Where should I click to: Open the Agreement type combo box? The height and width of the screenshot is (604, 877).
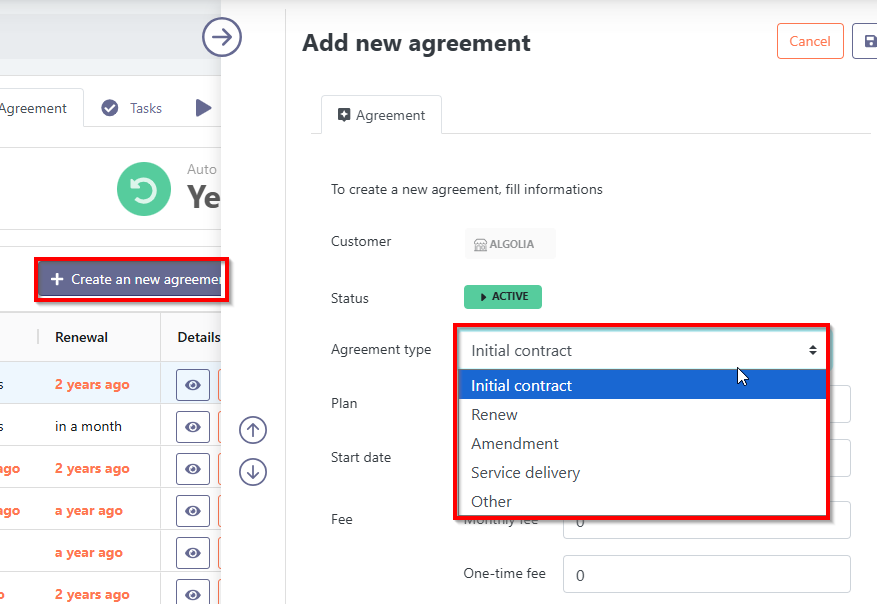(642, 350)
